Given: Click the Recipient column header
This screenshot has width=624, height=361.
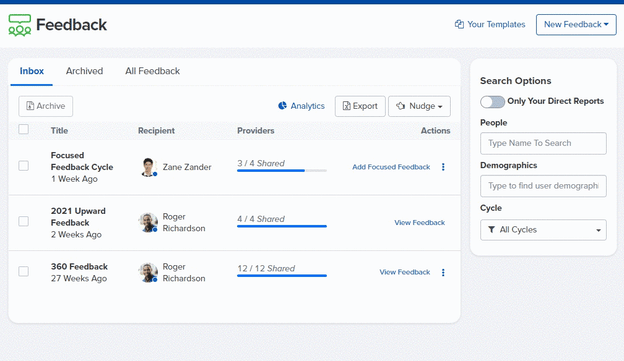Looking at the screenshot, I should (x=156, y=131).
